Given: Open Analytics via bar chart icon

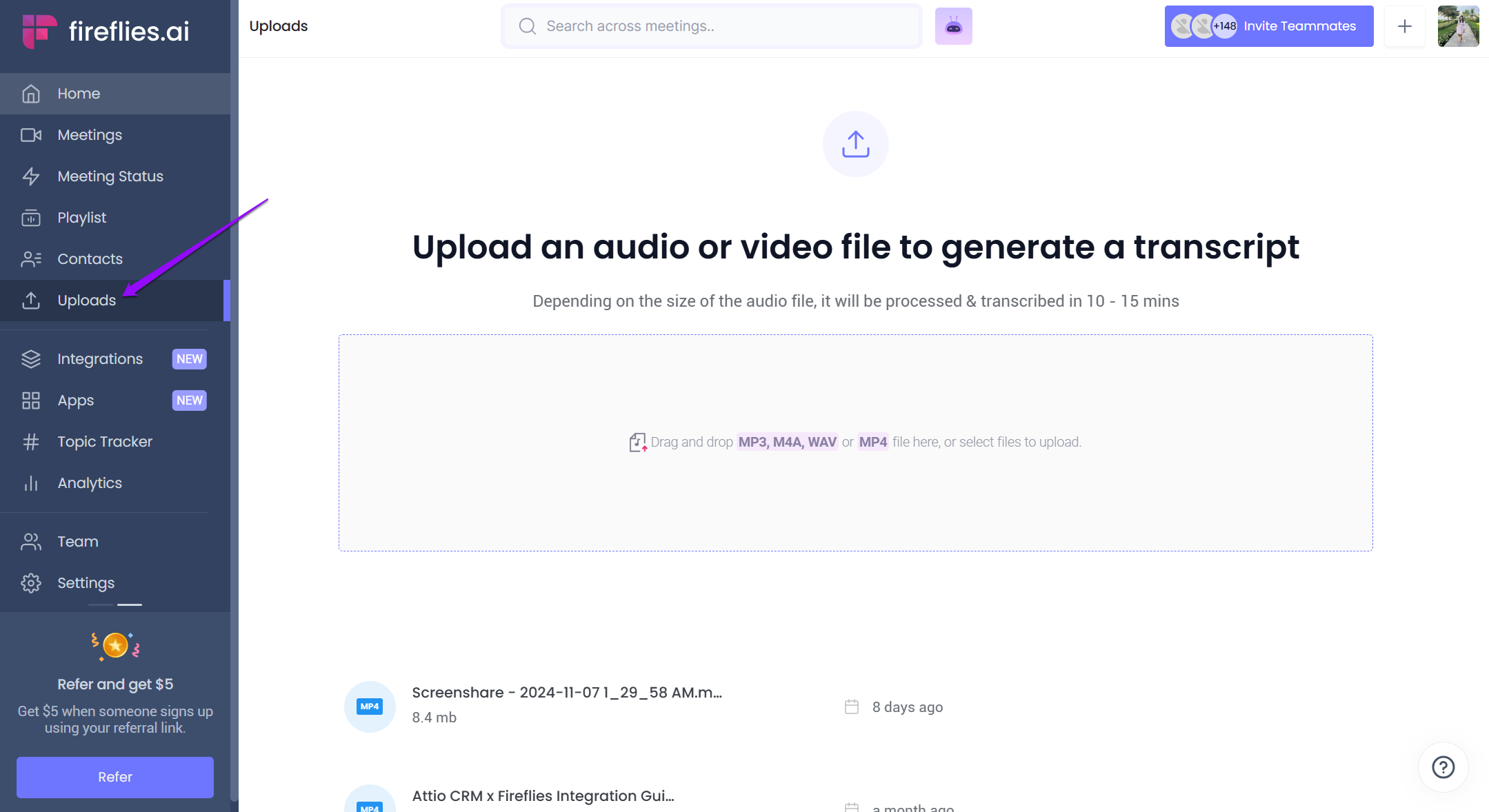Looking at the screenshot, I should (x=31, y=483).
